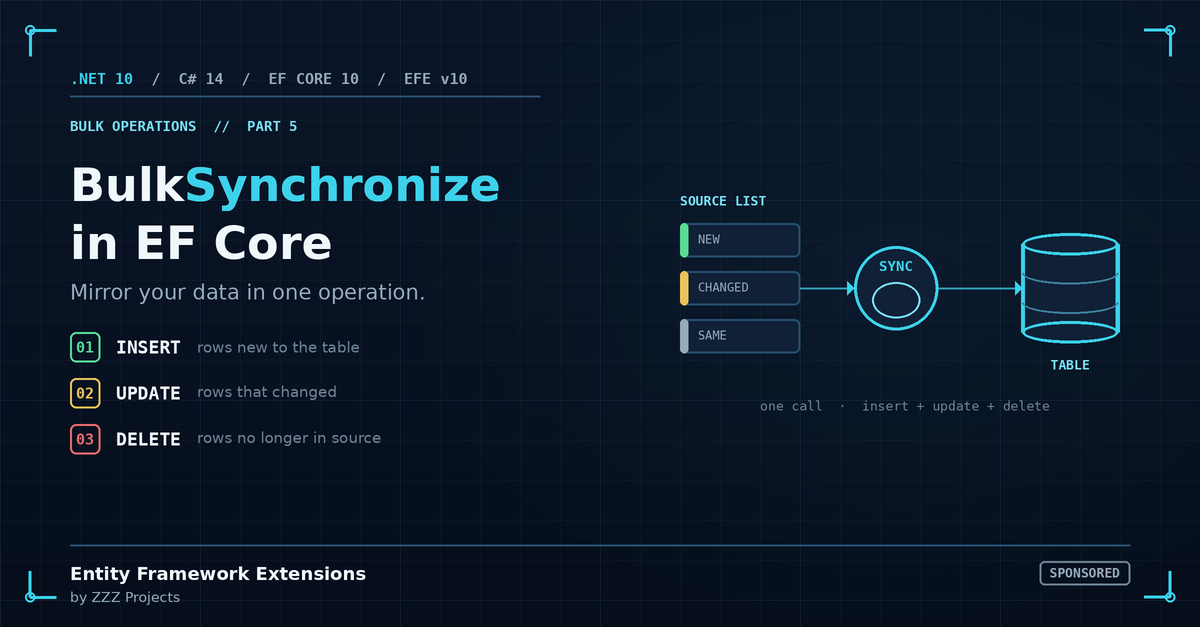The width and height of the screenshot is (1200, 627).
Task: Select the SAME source list item
Action: point(740,336)
